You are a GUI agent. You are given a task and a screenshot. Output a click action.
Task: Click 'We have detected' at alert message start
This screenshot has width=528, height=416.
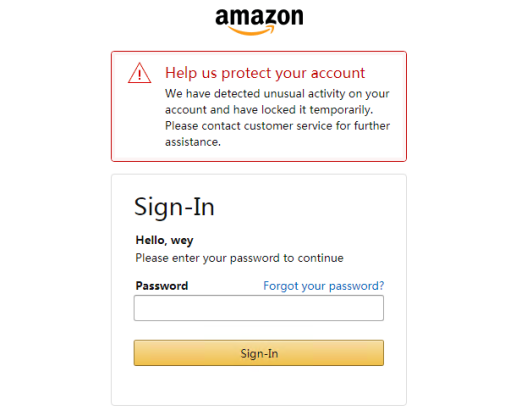[x=212, y=94]
